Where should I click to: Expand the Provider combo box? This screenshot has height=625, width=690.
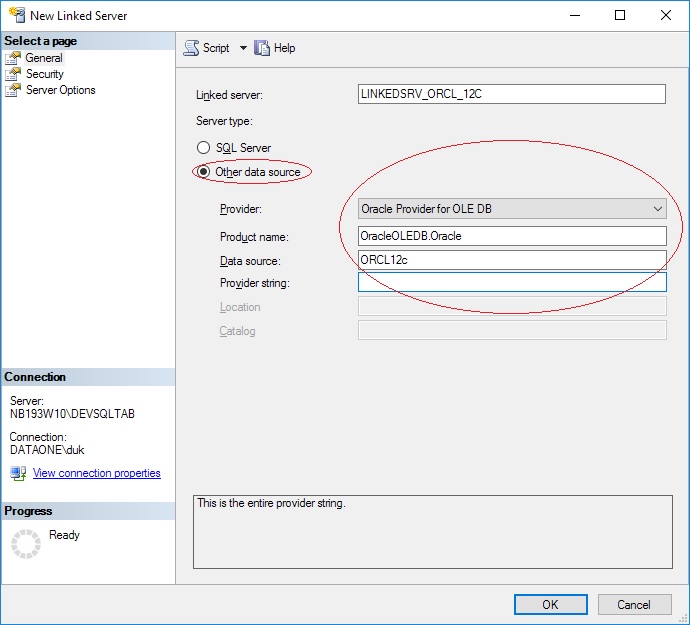(x=657, y=209)
